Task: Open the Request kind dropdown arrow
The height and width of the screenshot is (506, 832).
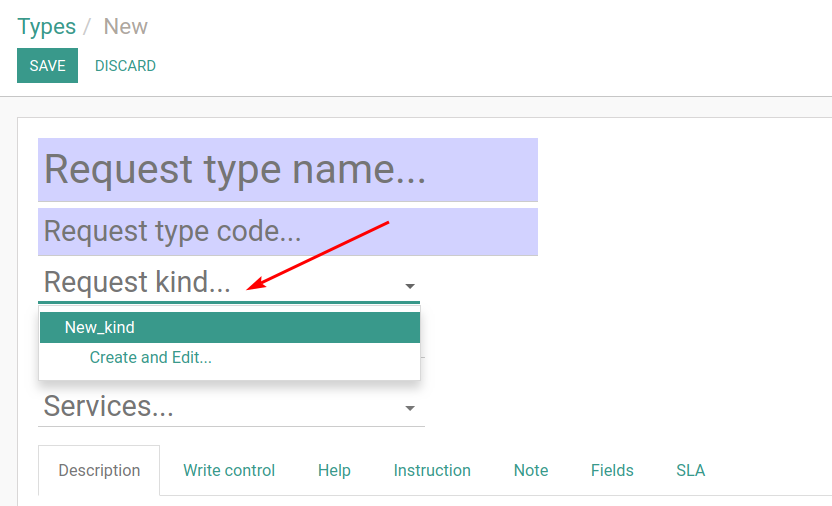Action: [410, 286]
